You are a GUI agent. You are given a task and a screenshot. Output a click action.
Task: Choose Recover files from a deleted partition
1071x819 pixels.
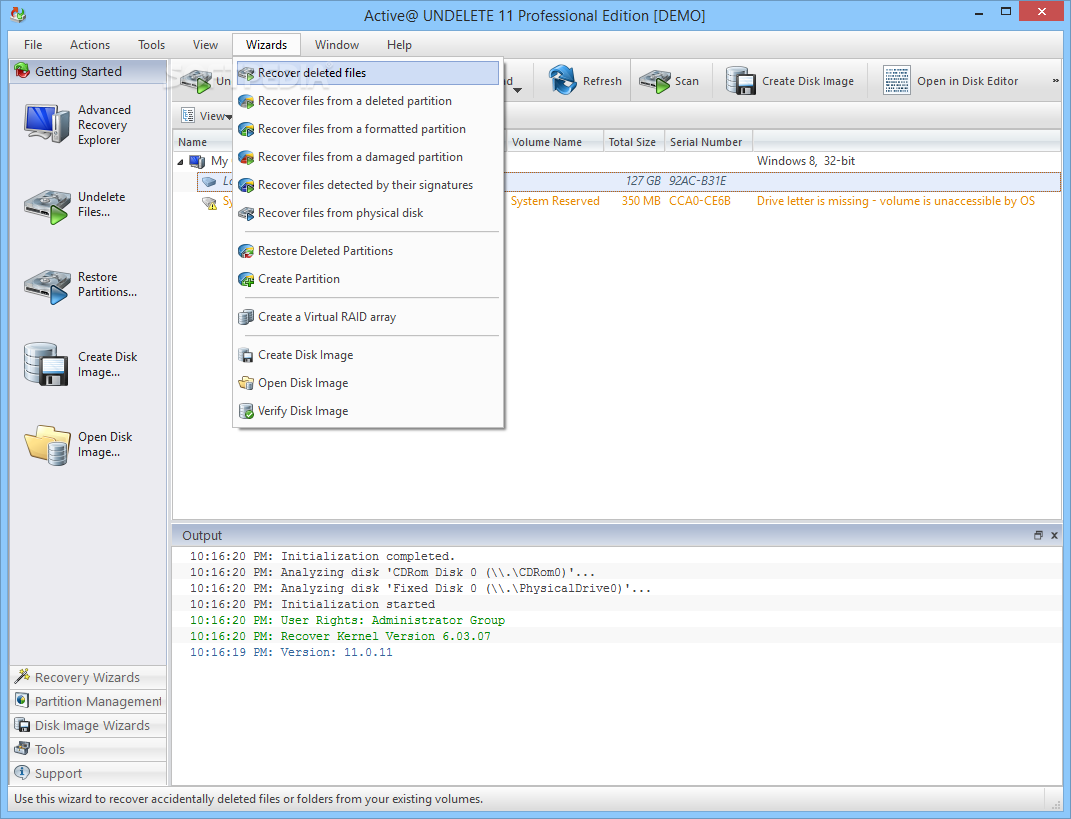367,101
